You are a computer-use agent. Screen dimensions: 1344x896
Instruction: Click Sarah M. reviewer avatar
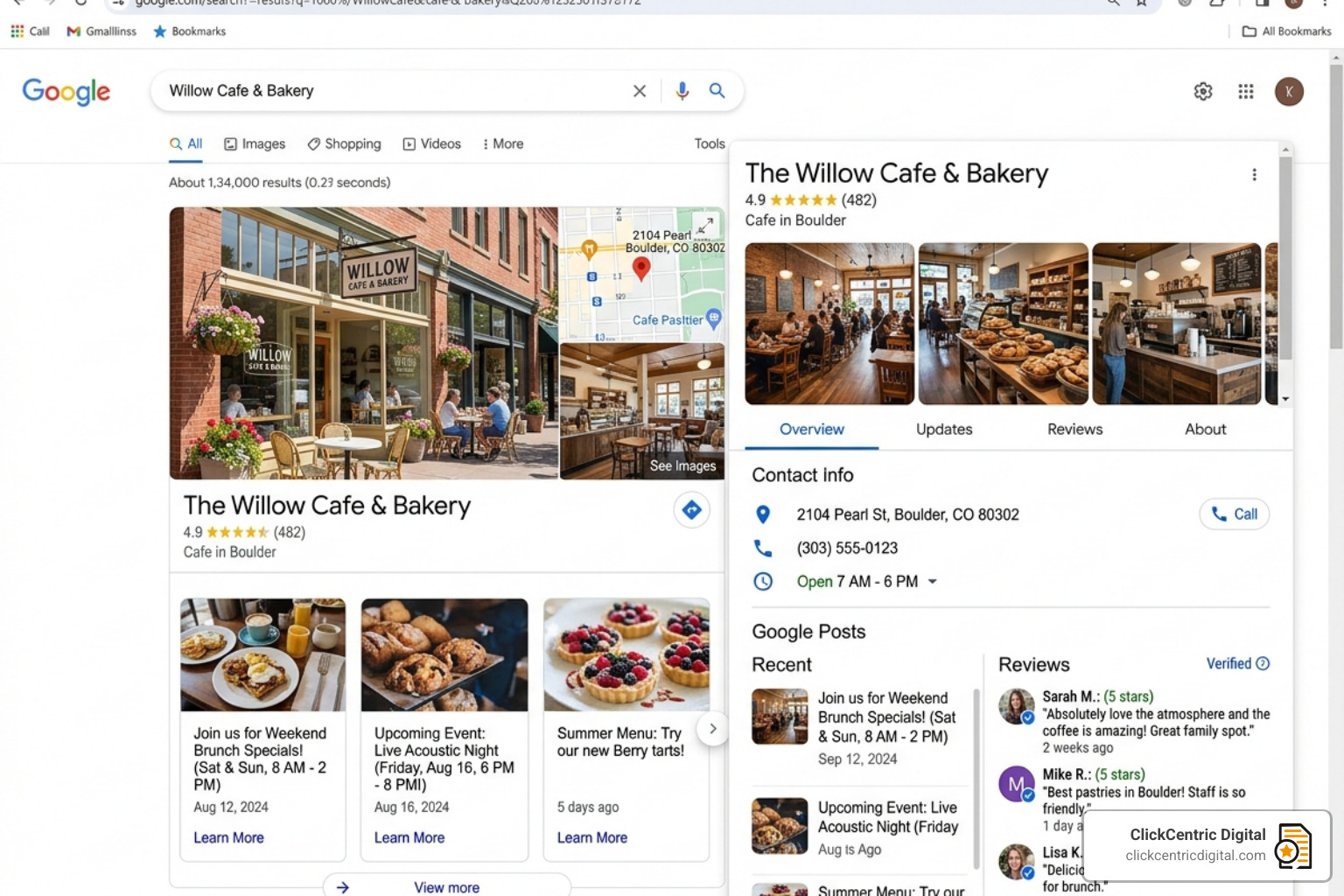click(1017, 706)
